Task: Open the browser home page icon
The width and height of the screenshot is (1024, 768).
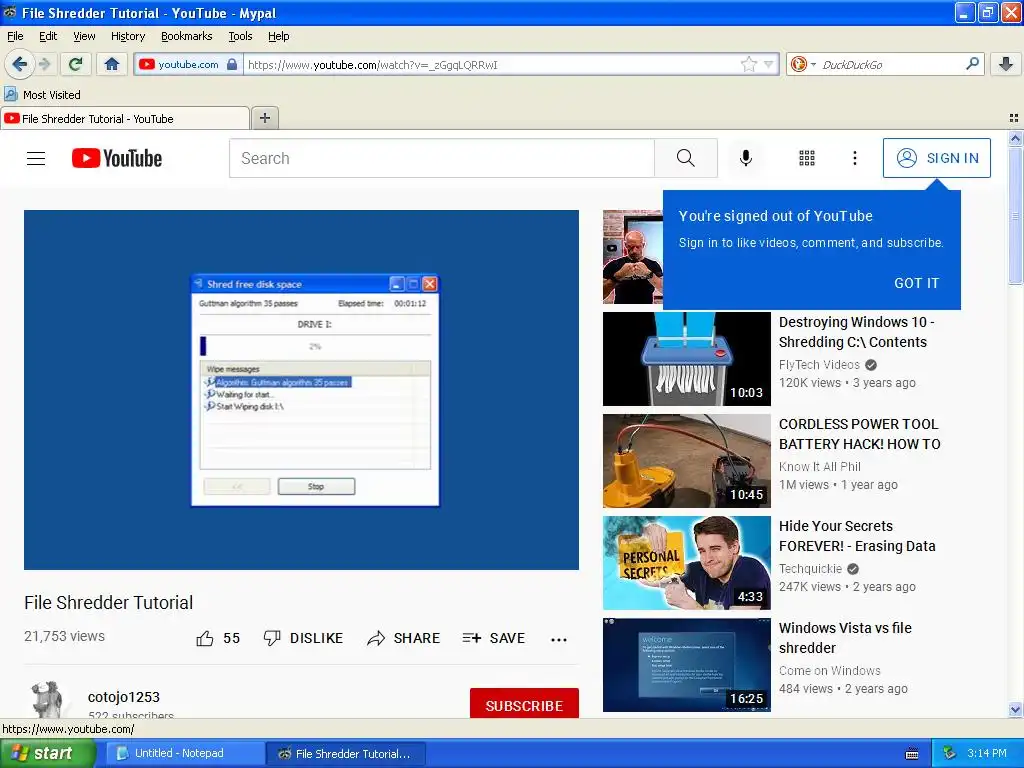Action: pyautogui.click(x=112, y=64)
